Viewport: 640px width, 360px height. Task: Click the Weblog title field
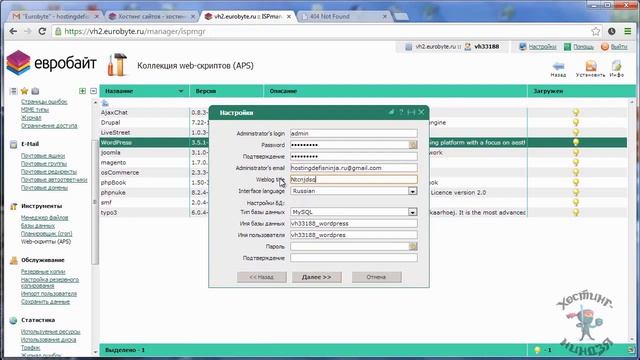(353, 179)
